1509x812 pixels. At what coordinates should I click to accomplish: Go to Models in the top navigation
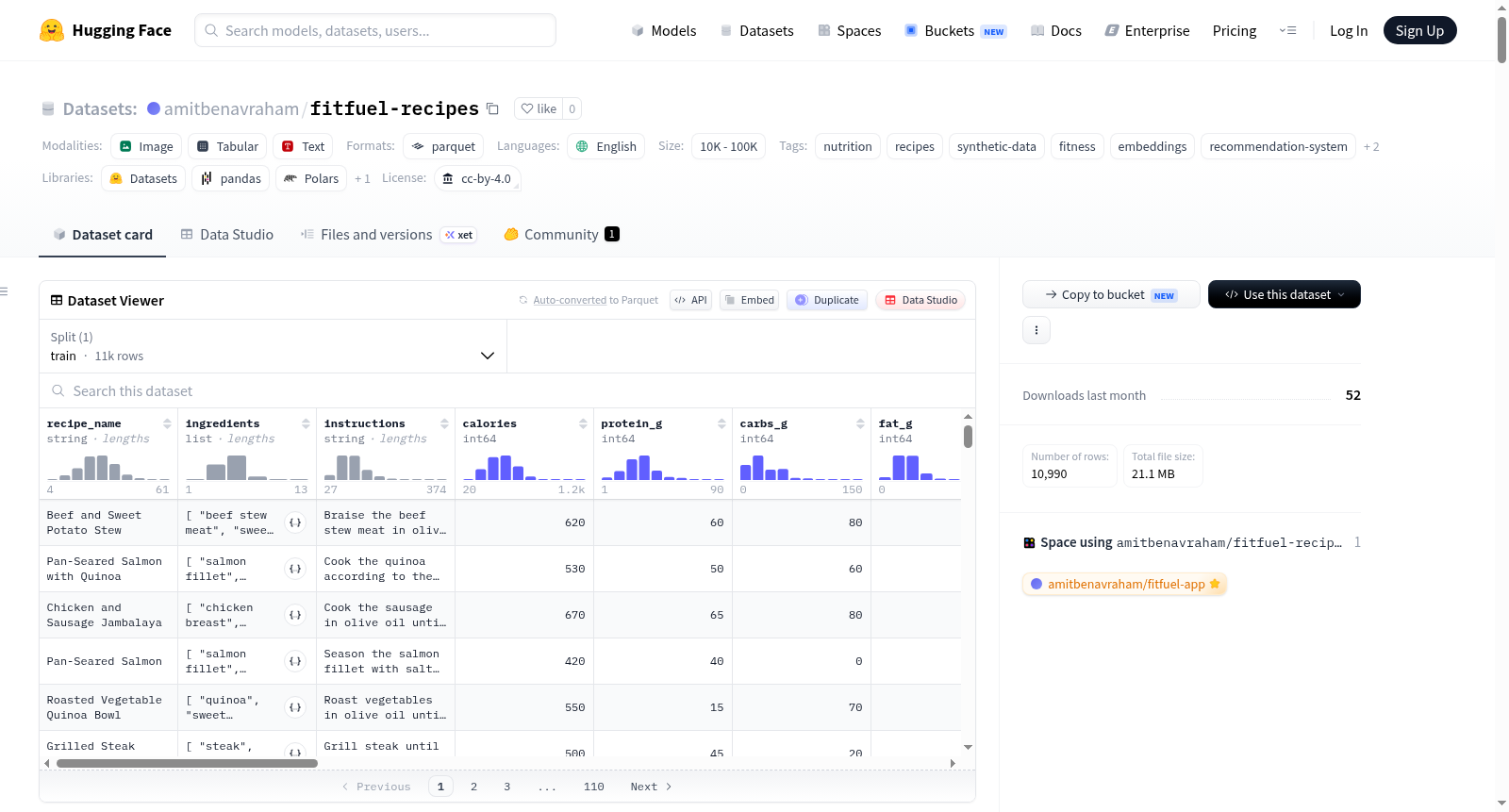pyautogui.click(x=664, y=30)
